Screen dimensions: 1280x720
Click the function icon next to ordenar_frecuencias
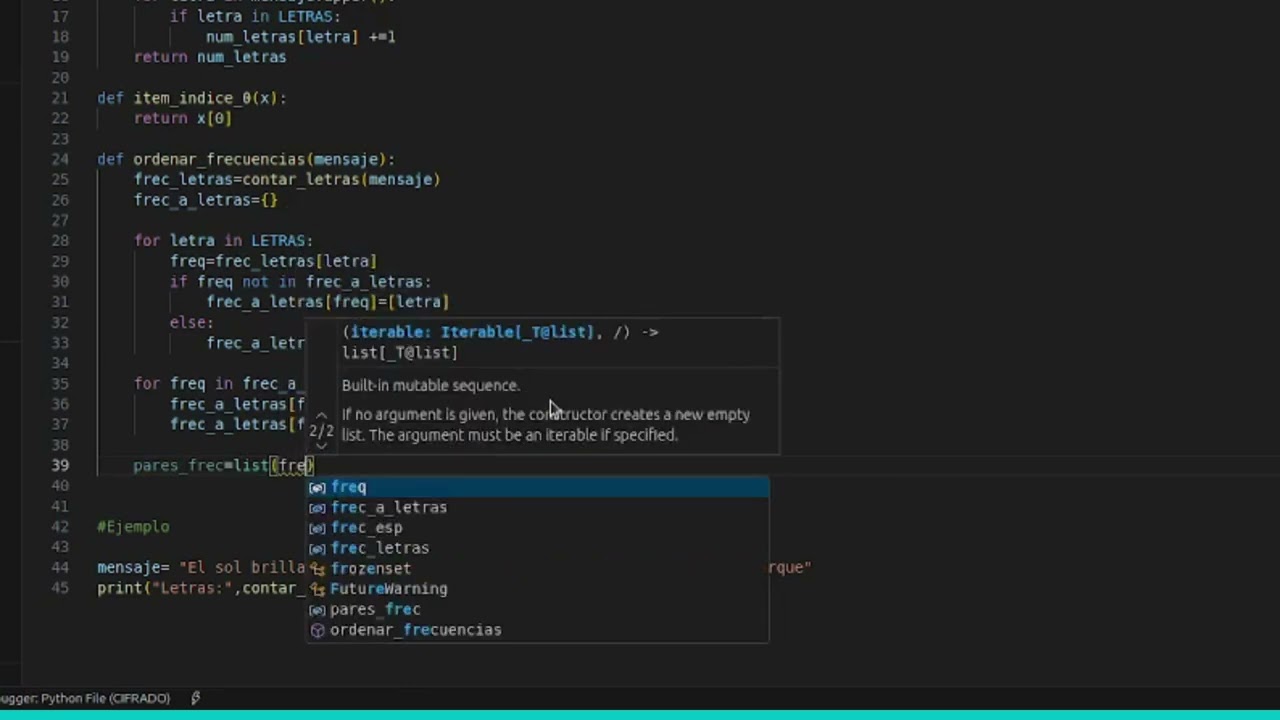317,630
